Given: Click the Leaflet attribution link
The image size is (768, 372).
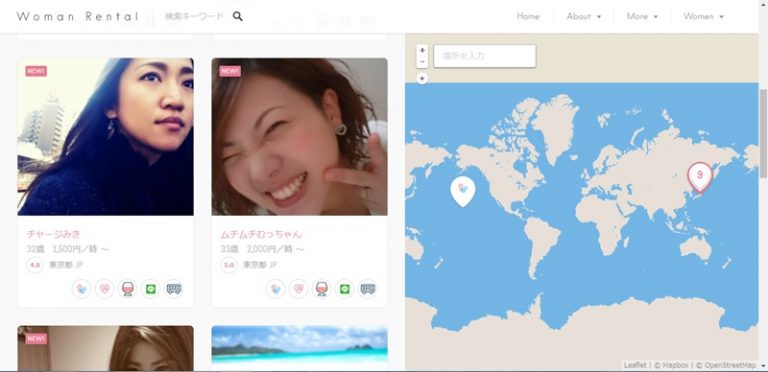Looking at the screenshot, I should pos(635,365).
